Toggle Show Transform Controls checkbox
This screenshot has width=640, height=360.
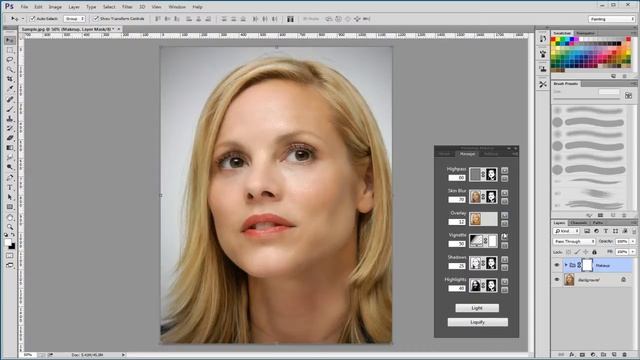point(96,19)
